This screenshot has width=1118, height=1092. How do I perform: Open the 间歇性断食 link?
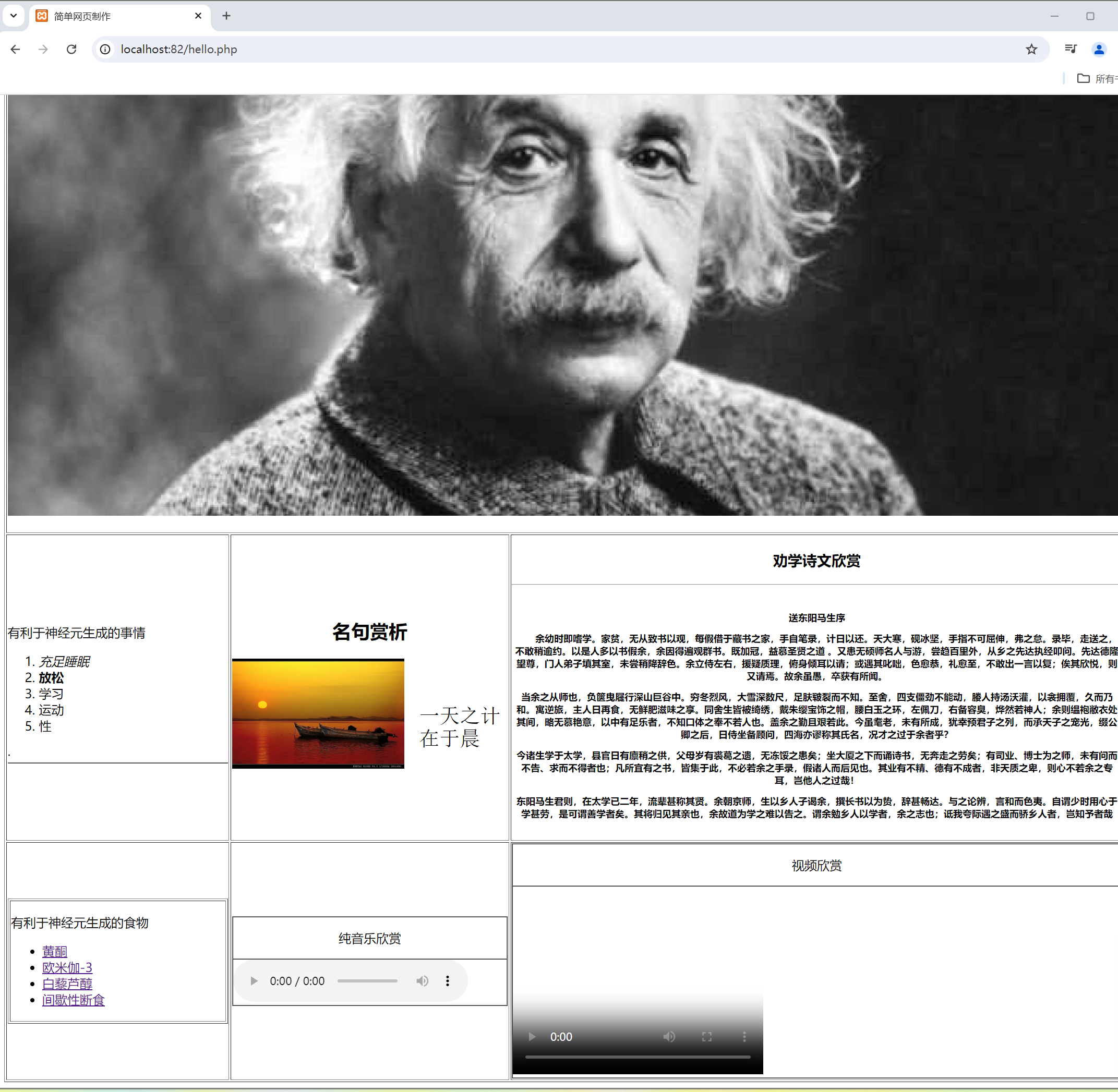pyautogui.click(x=74, y=1000)
